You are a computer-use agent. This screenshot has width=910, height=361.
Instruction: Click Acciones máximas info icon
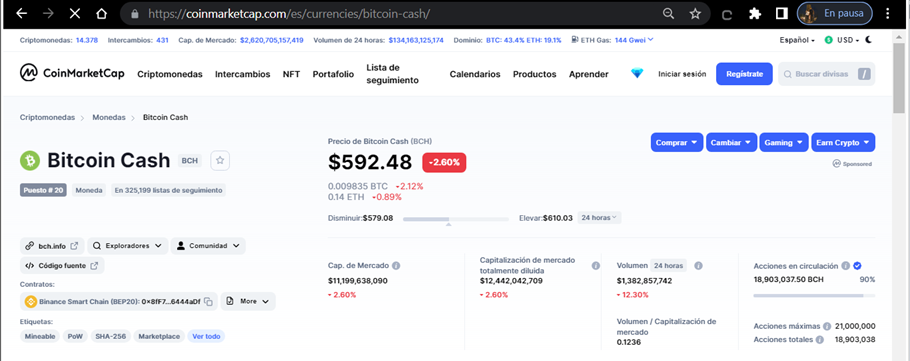827,326
